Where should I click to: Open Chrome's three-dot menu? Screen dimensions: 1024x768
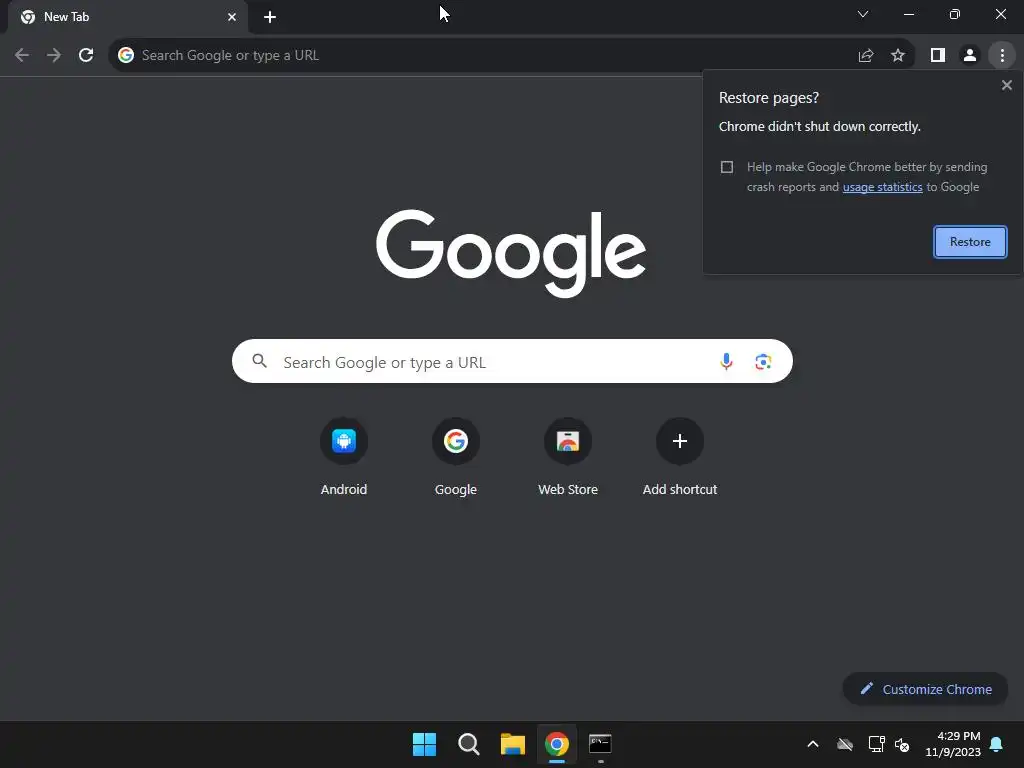[x=1002, y=56]
